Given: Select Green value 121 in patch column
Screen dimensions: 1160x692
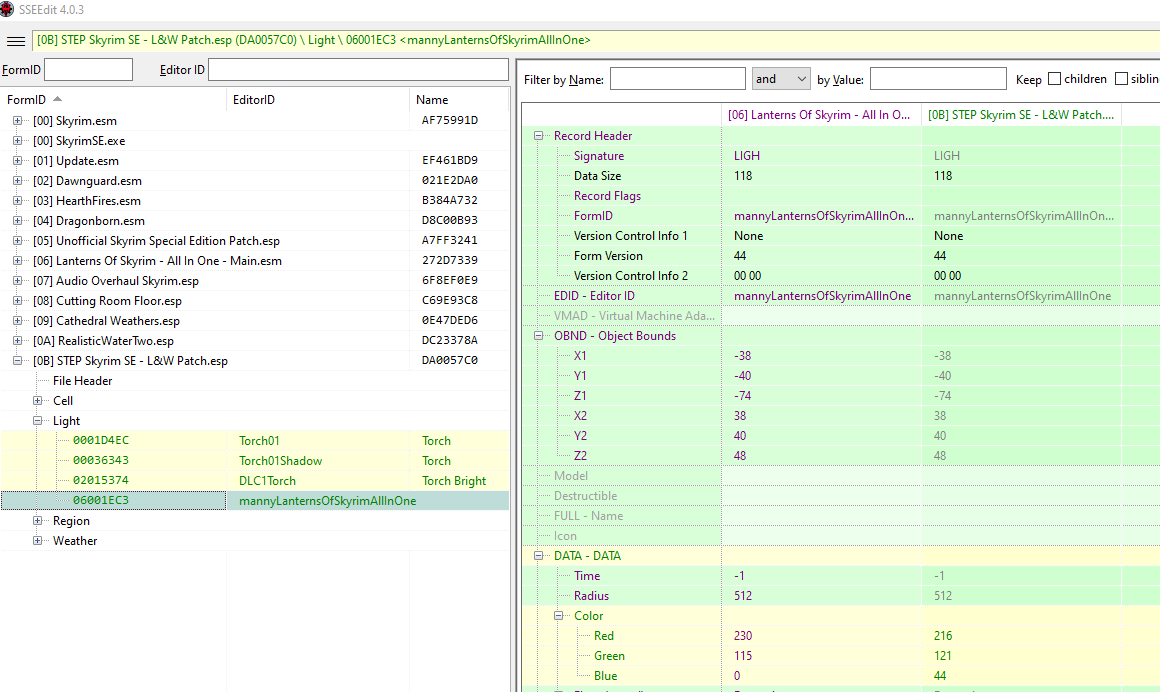Looking at the screenshot, I should [x=942, y=656].
